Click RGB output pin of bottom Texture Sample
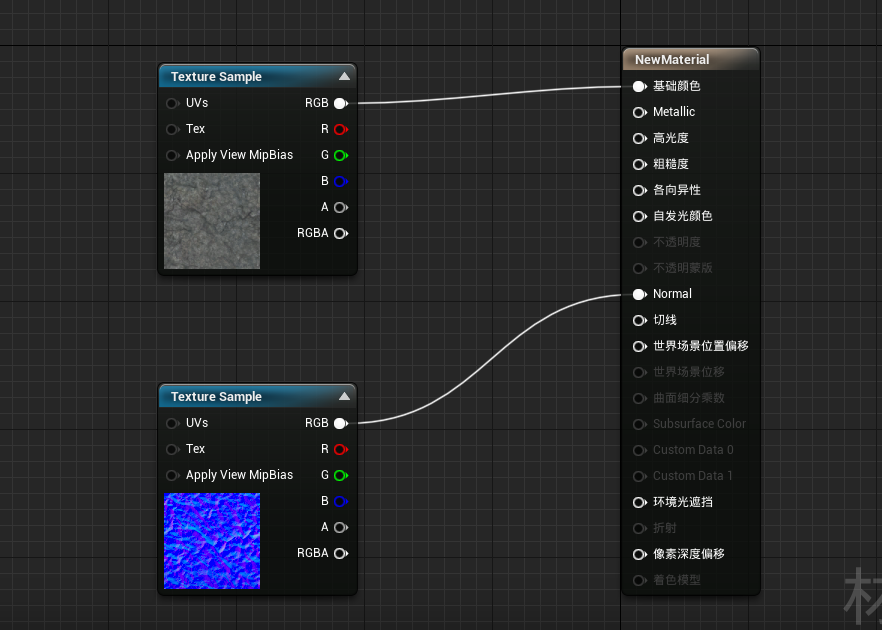 [x=341, y=424]
